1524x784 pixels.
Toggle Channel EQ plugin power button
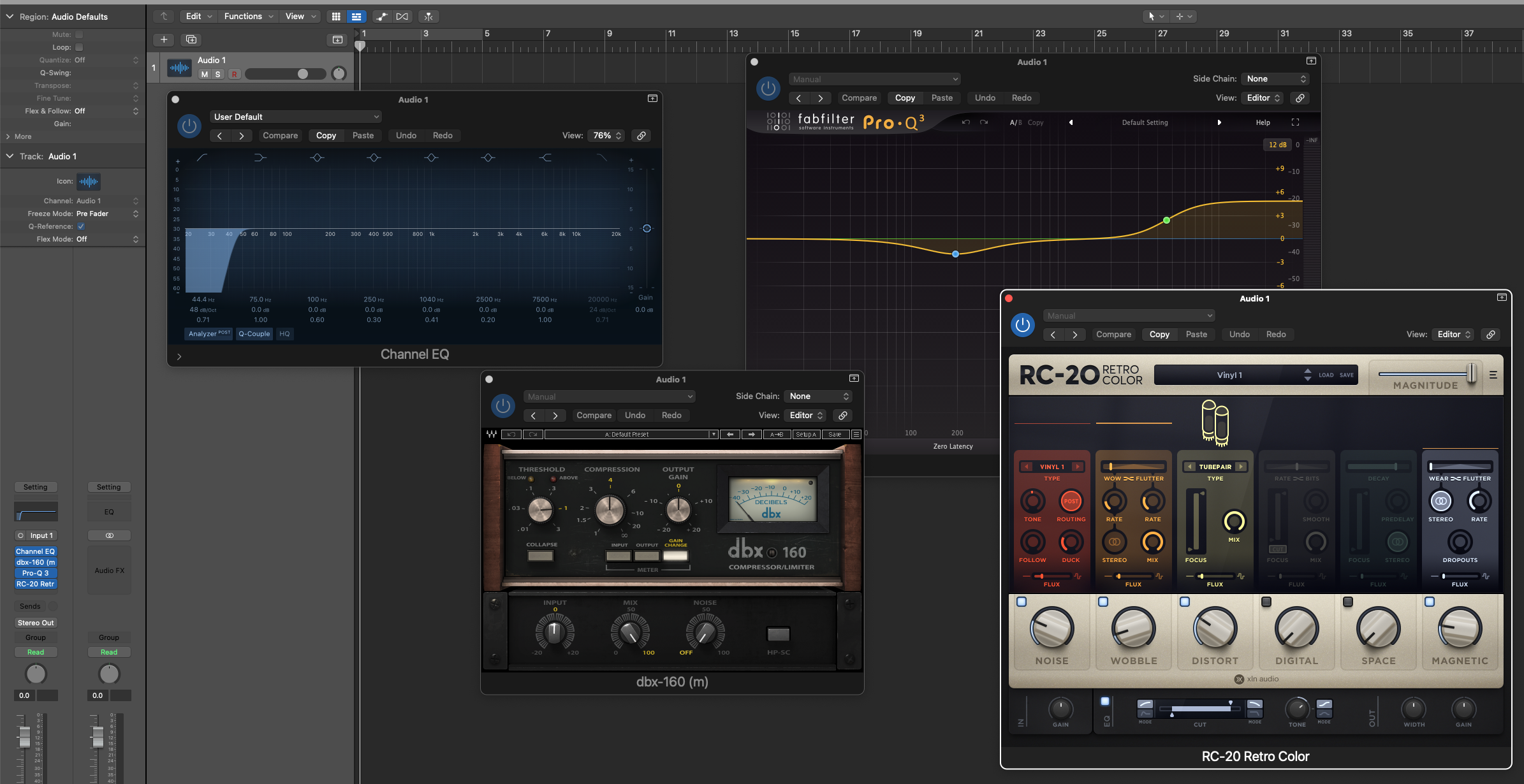pos(189,126)
